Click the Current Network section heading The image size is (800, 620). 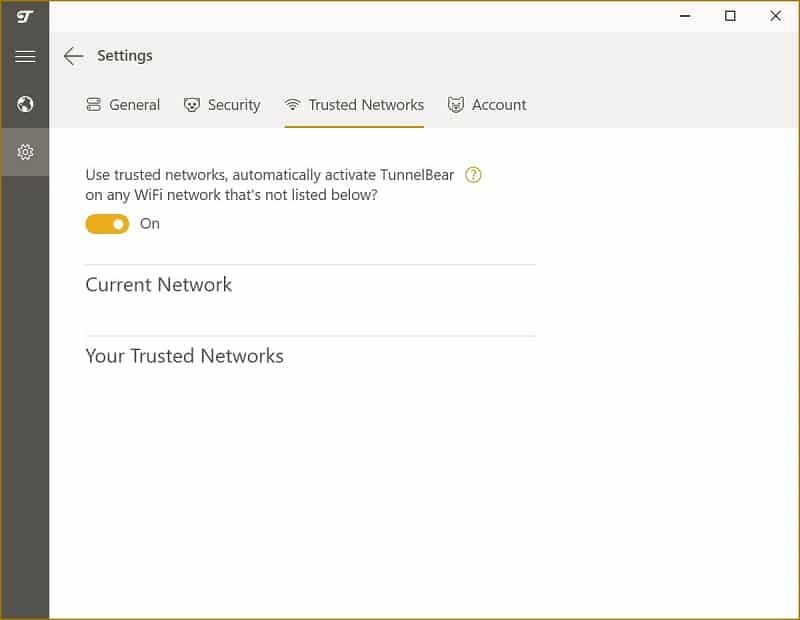(159, 285)
